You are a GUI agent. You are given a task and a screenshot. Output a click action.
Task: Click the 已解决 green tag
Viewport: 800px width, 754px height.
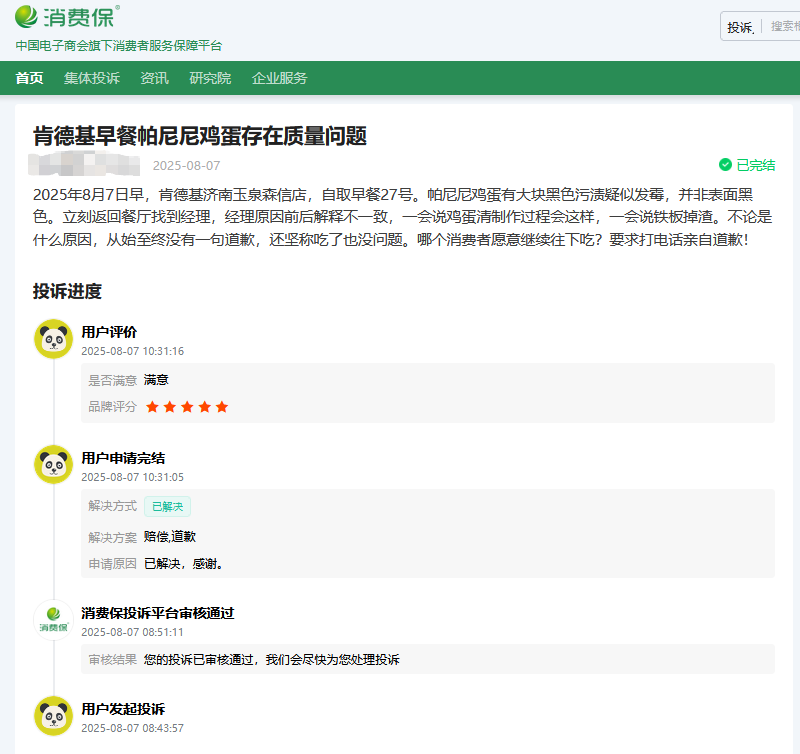tap(167, 507)
